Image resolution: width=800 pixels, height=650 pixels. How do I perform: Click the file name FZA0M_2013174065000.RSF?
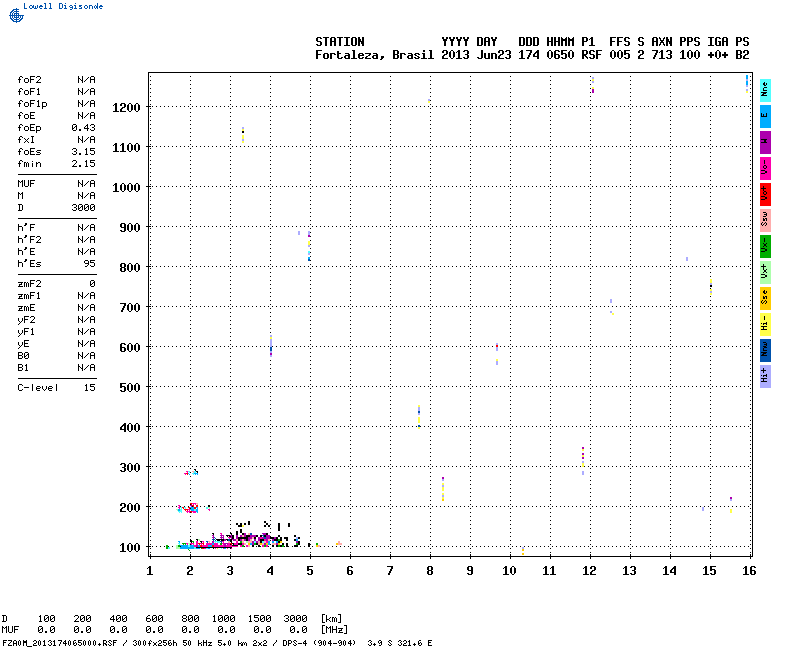(60, 643)
